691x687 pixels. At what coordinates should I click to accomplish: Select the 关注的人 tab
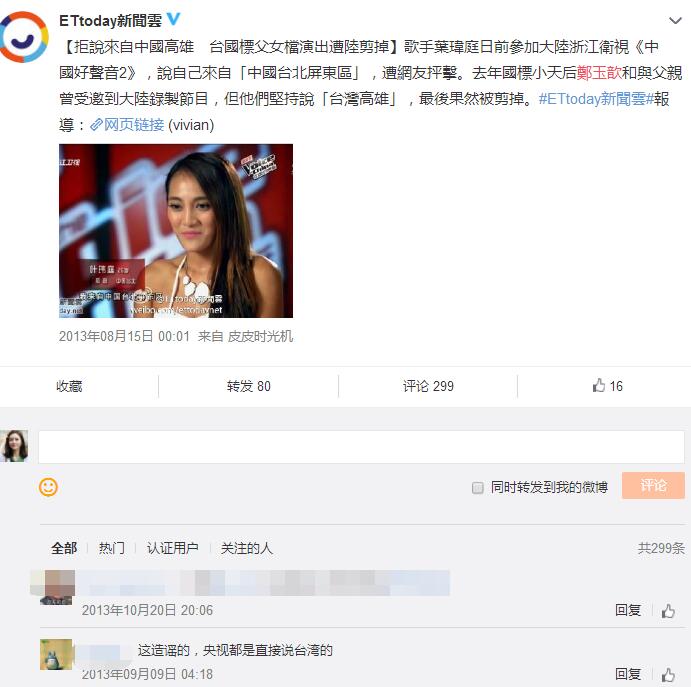point(246,548)
